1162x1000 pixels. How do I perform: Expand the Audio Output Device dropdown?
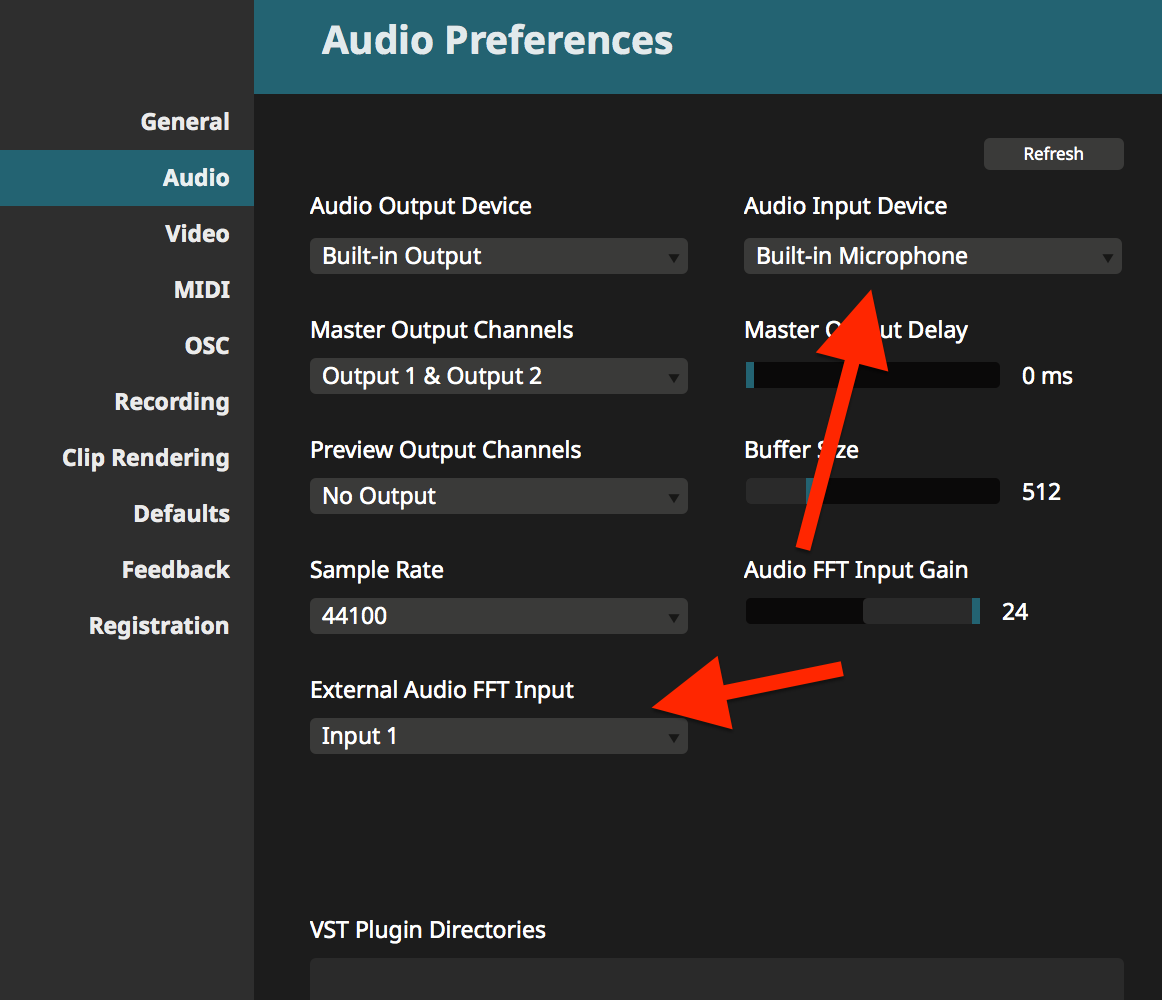(498, 256)
